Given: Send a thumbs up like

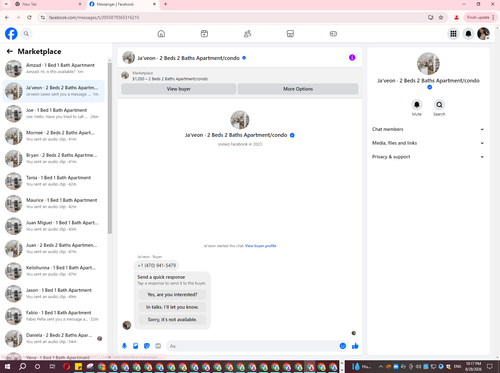Looking at the screenshot, I should point(355,346).
